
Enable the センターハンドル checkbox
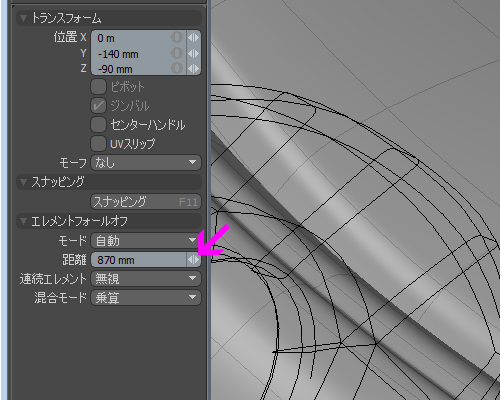click(98, 125)
